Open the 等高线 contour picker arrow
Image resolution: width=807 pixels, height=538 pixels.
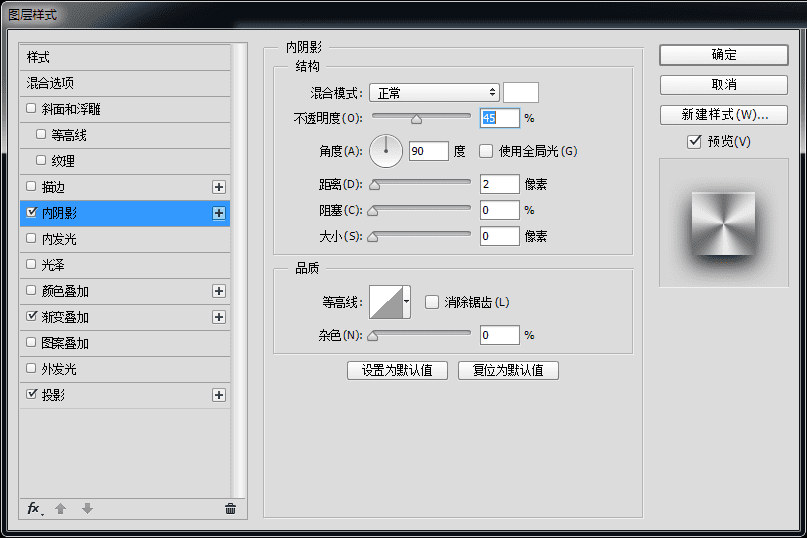[407, 302]
